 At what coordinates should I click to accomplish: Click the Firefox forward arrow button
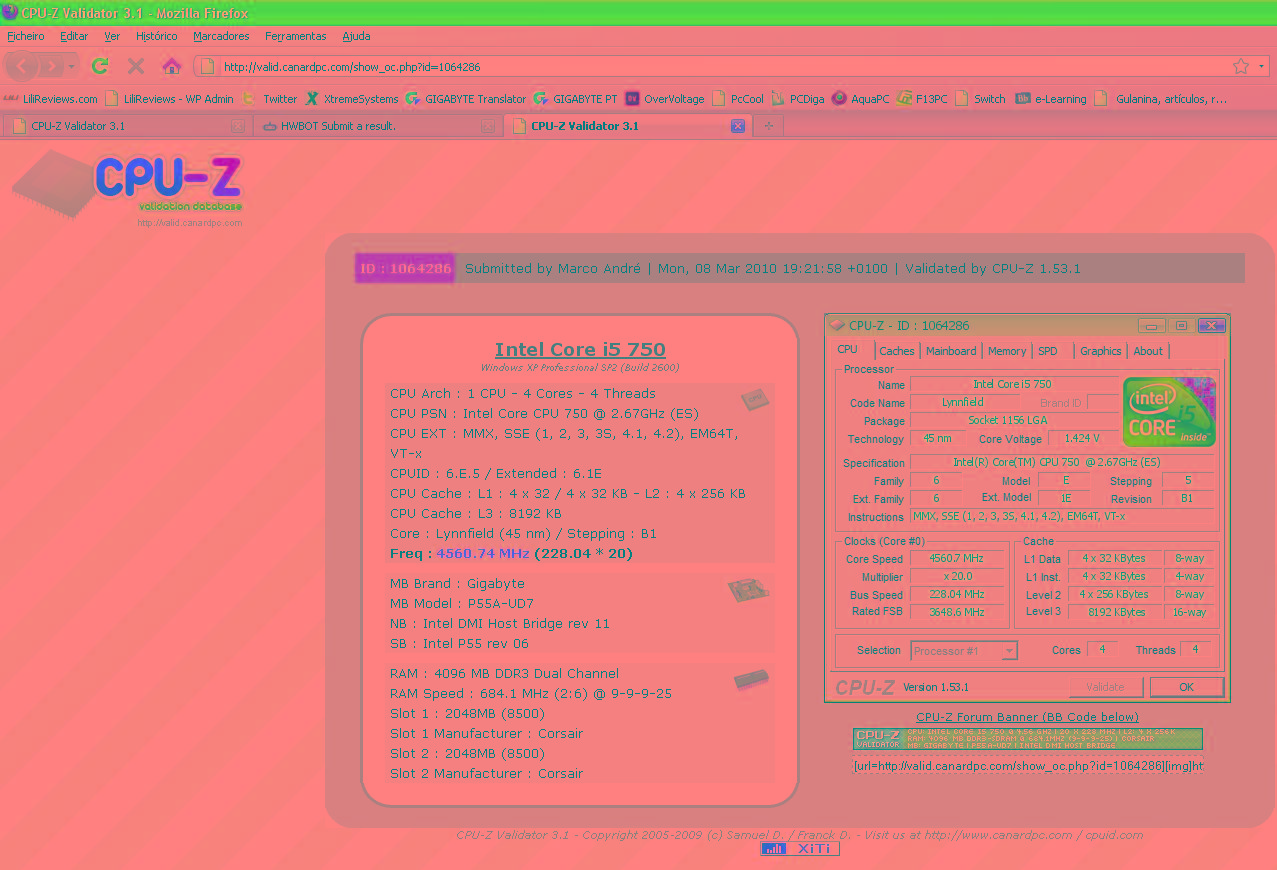click(51, 67)
